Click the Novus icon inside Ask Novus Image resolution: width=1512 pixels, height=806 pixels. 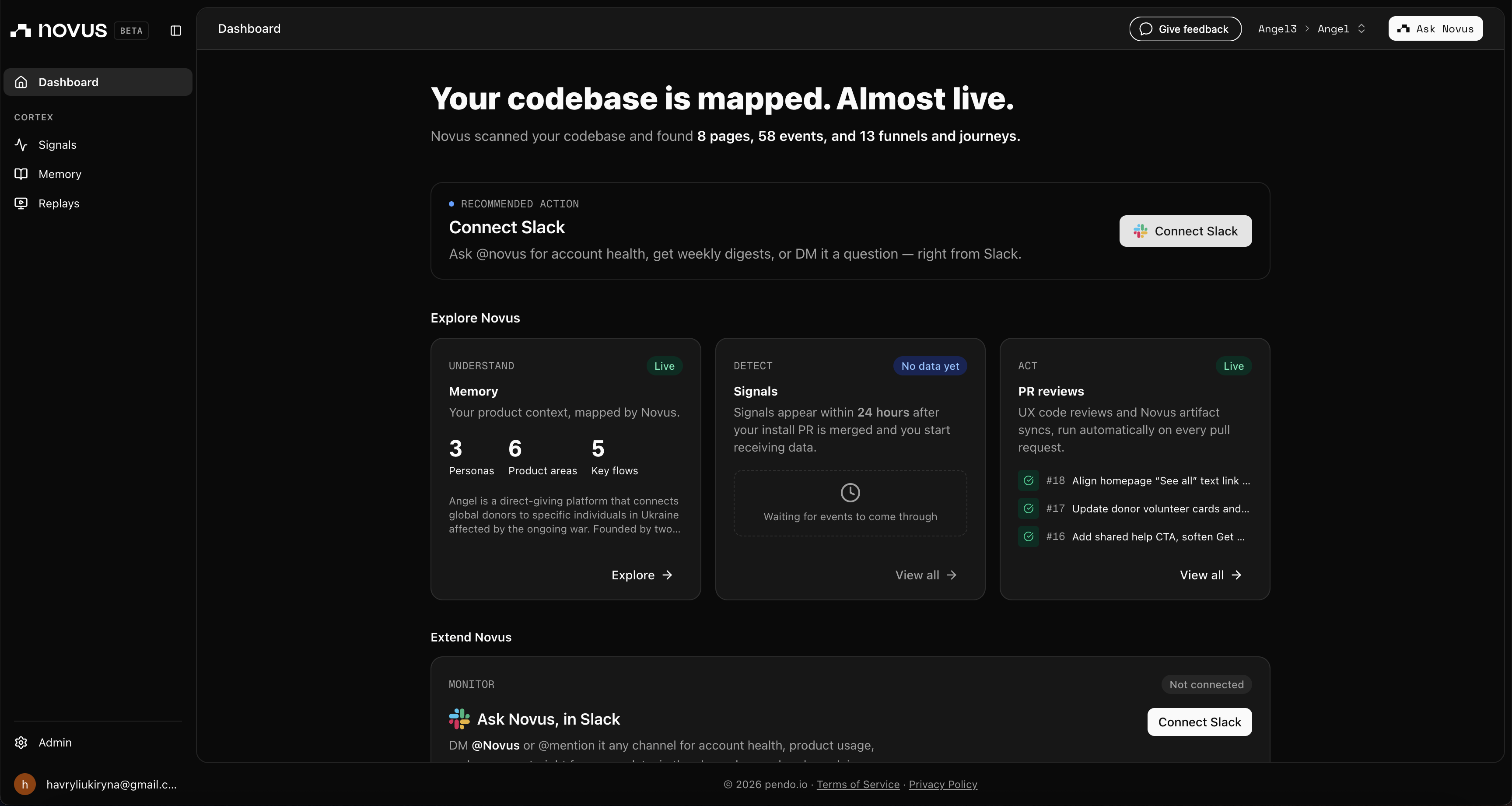coord(1403,29)
